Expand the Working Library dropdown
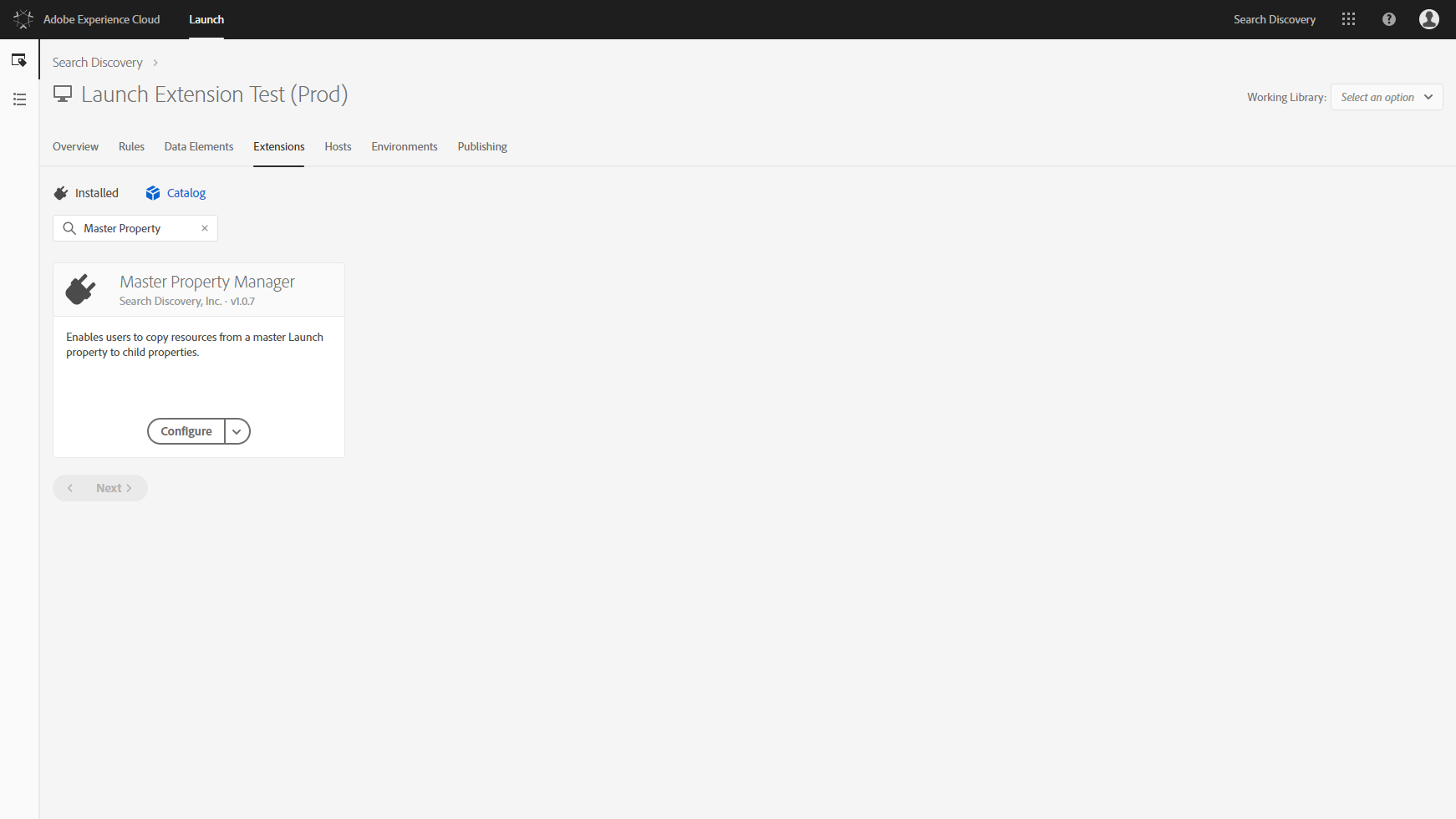The width and height of the screenshot is (1456, 819). 1386,97
